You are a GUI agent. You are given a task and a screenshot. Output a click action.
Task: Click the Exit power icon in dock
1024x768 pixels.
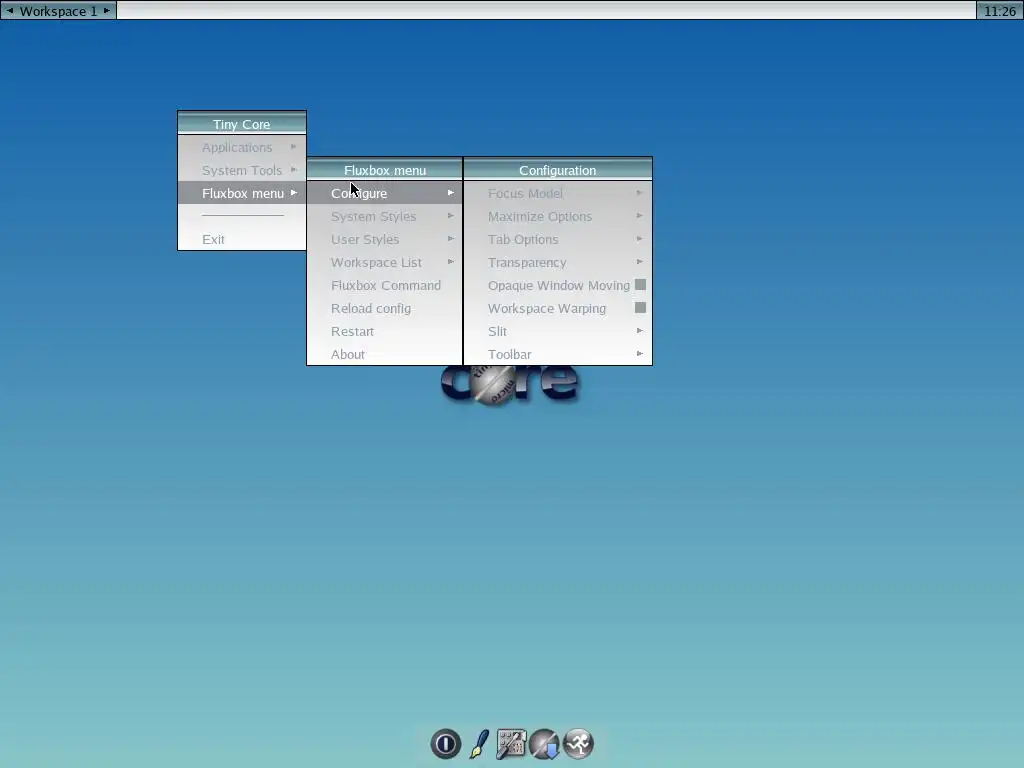coord(446,744)
